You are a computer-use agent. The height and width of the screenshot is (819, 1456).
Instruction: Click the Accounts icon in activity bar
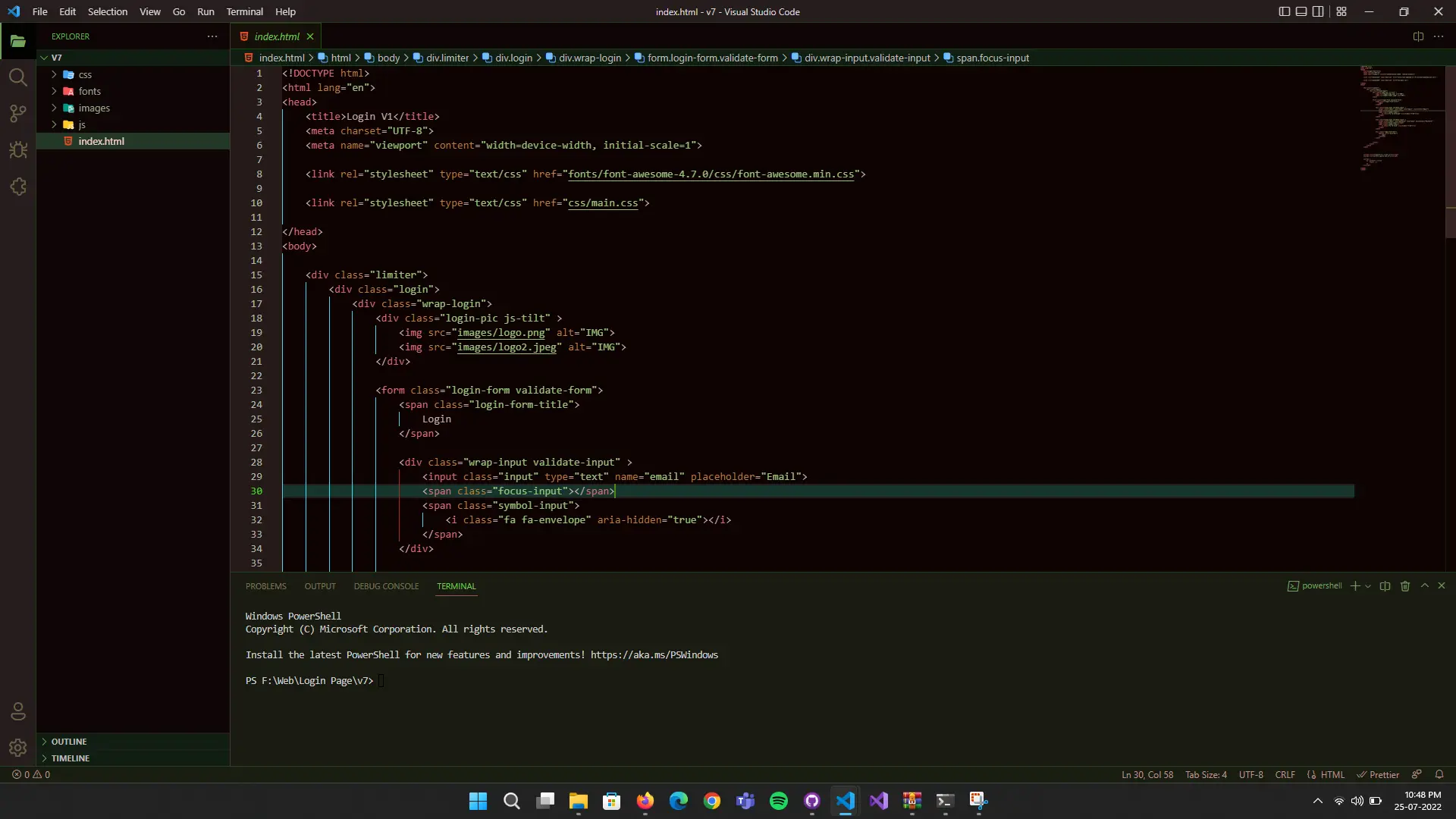tap(18, 711)
